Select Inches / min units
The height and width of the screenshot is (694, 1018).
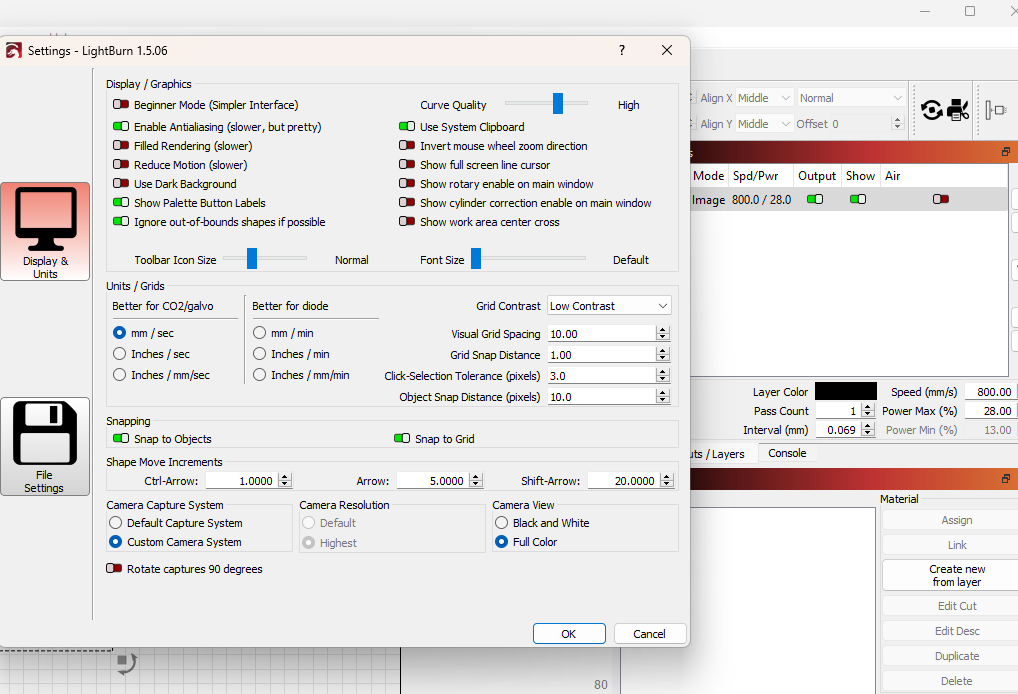click(260, 354)
